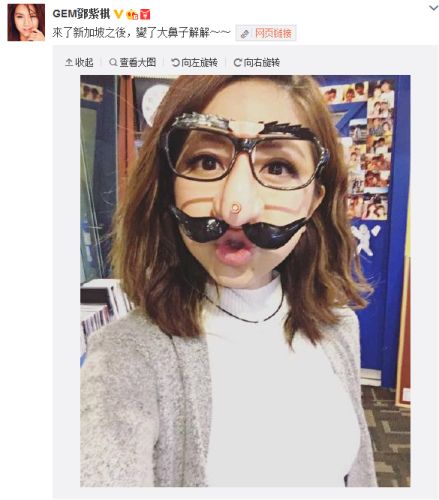Click the 向右旋转 text label
The height and width of the screenshot is (500, 439).
[262, 62]
